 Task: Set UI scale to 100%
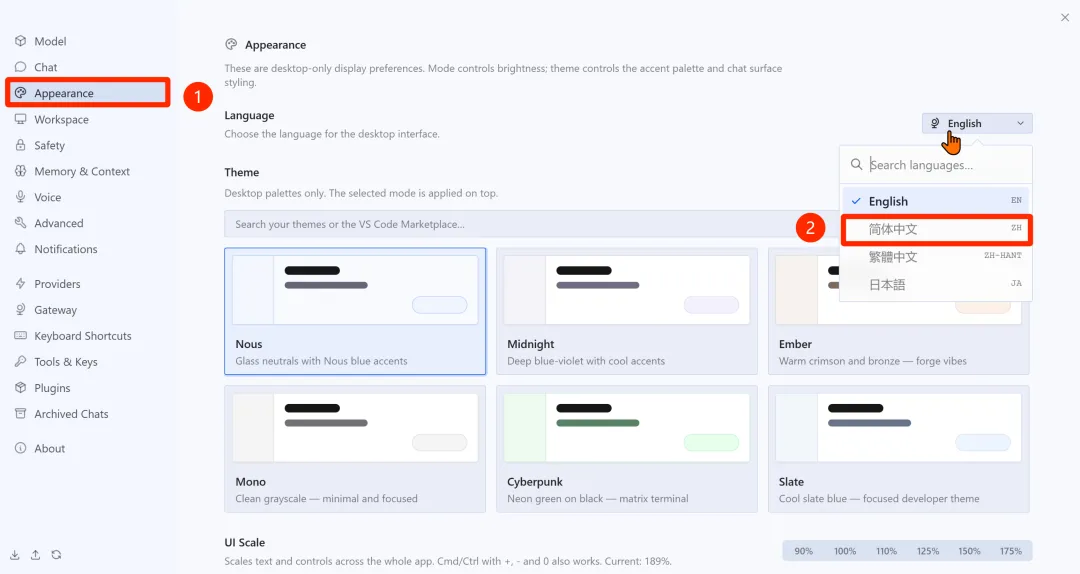coord(845,551)
